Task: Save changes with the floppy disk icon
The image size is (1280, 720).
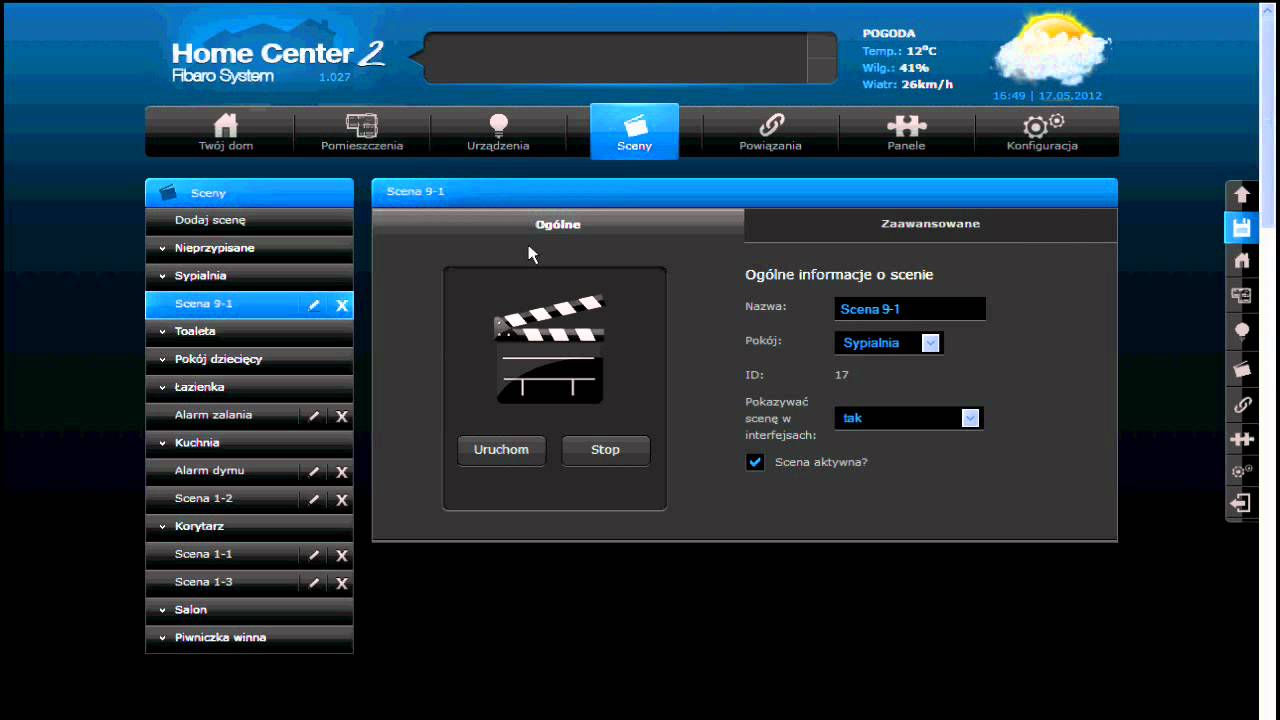Action: [x=1242, y=228]
